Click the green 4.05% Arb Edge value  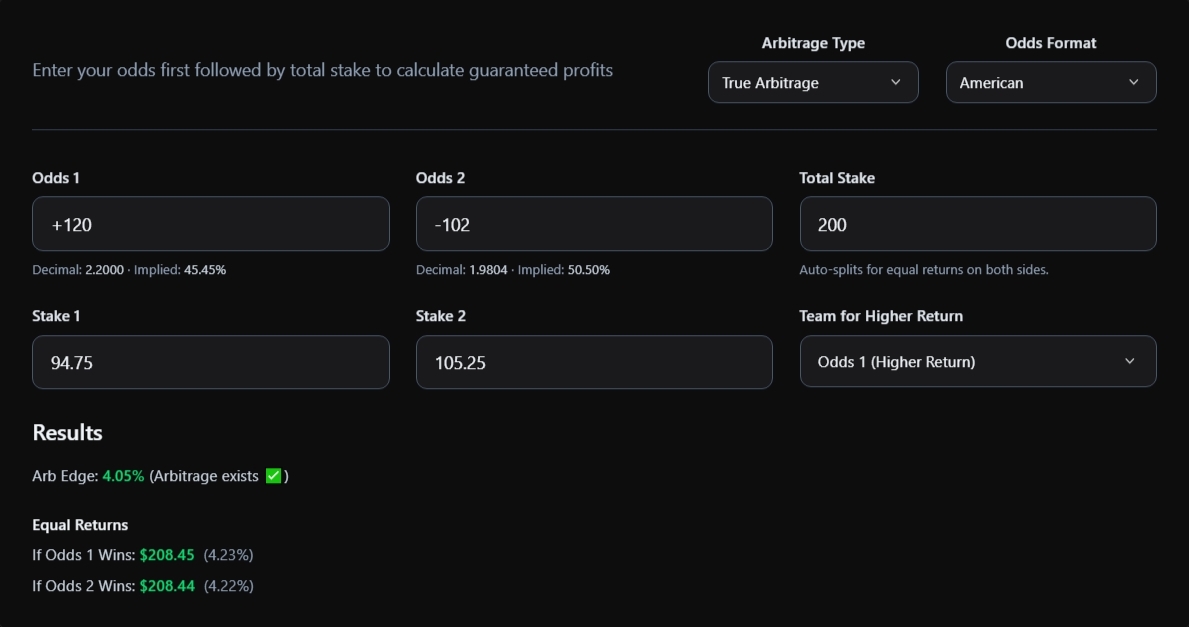[x=121, y=476]
